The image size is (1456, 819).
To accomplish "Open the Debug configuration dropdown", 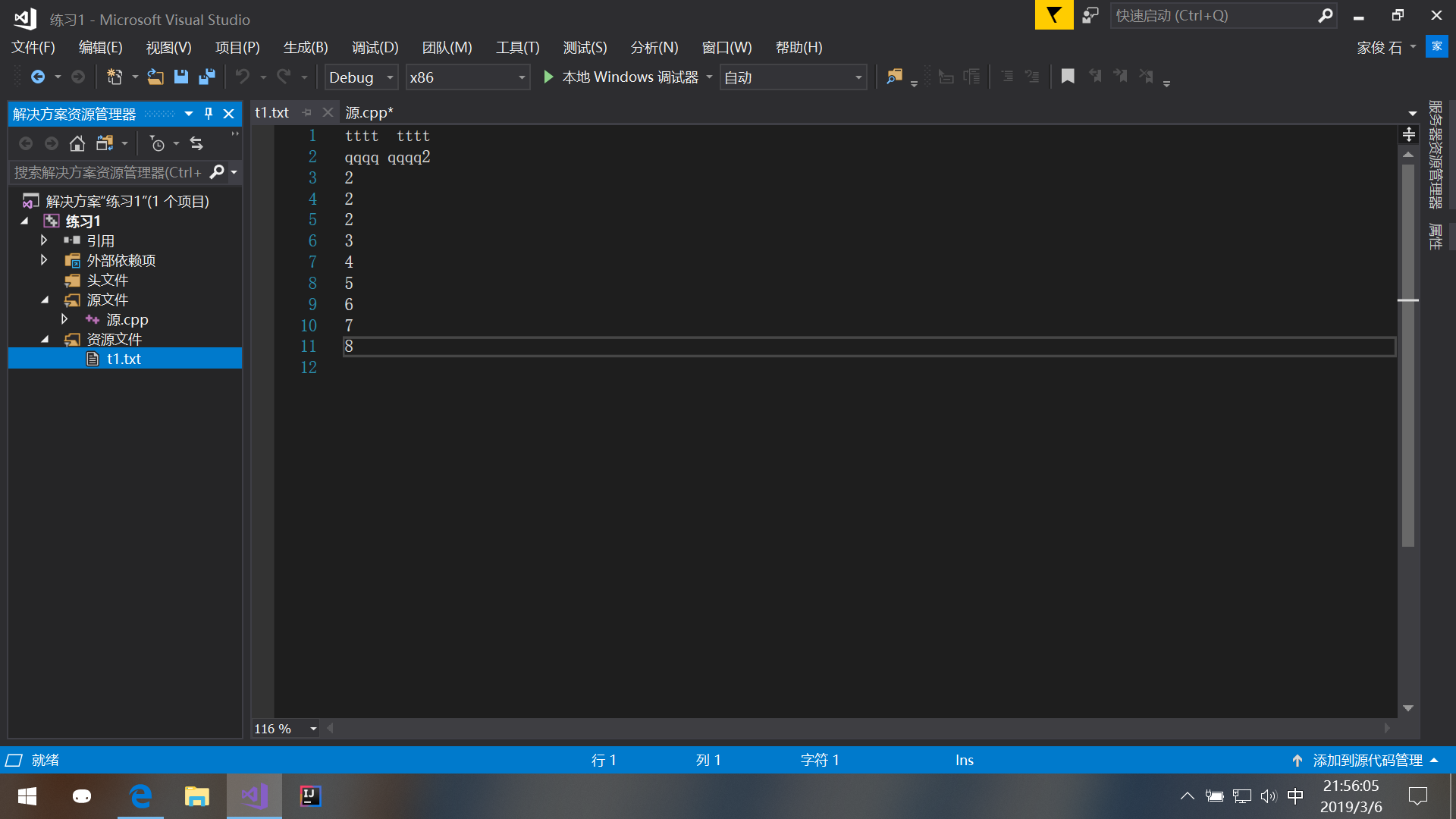I will tap(390, 77).
